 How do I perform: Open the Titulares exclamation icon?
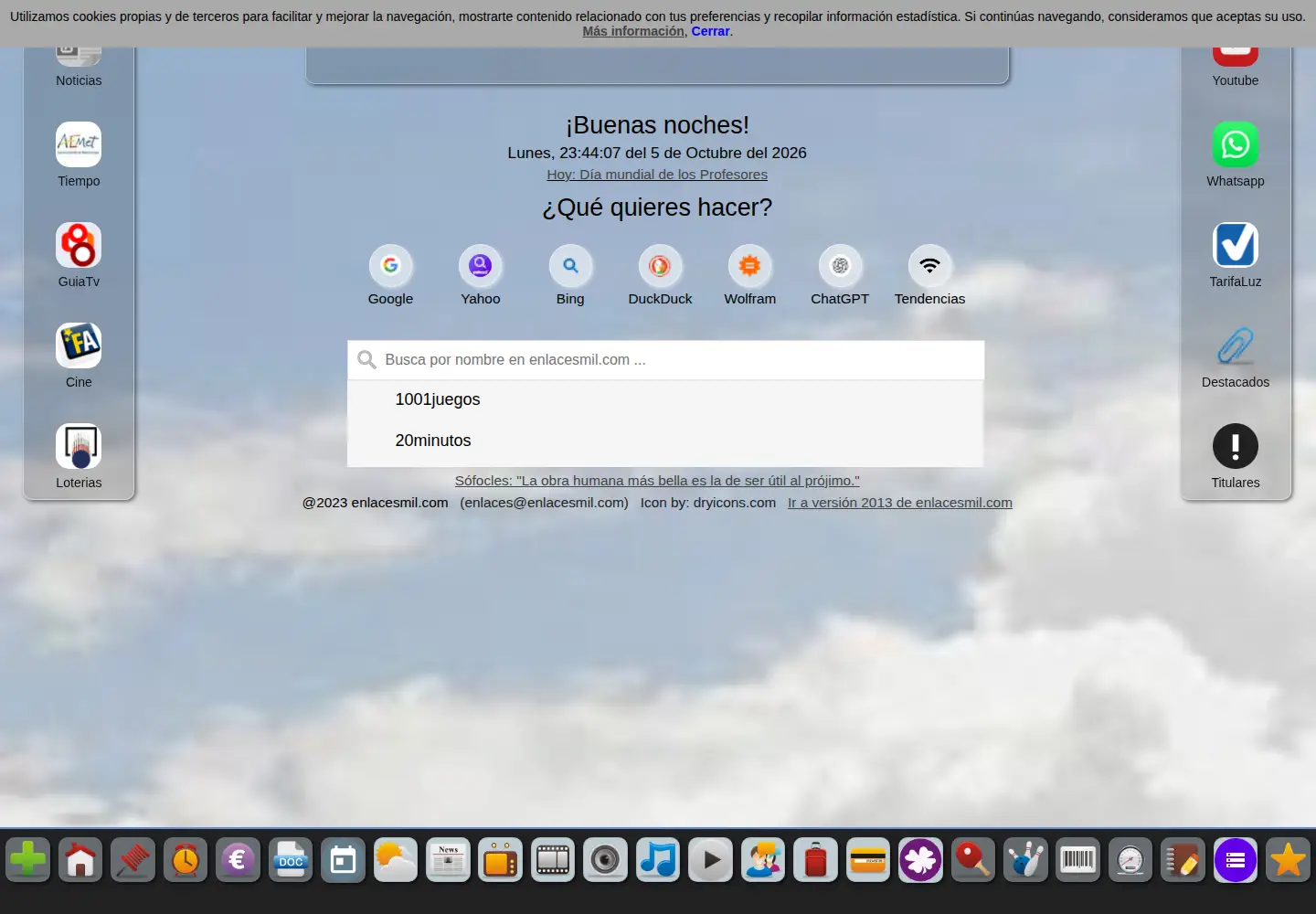tap(1235, 446)
